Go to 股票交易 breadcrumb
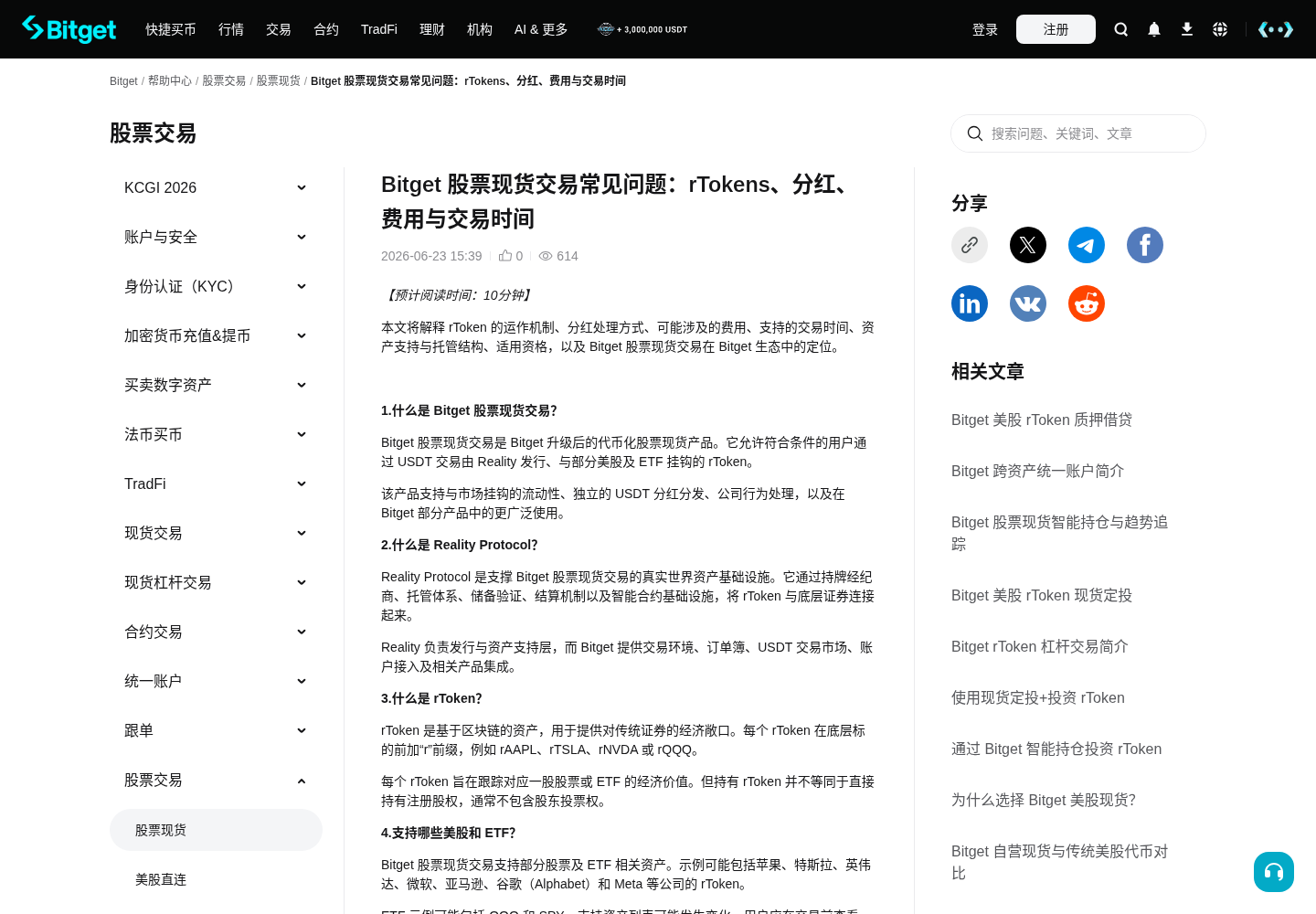 click(224, 81)
